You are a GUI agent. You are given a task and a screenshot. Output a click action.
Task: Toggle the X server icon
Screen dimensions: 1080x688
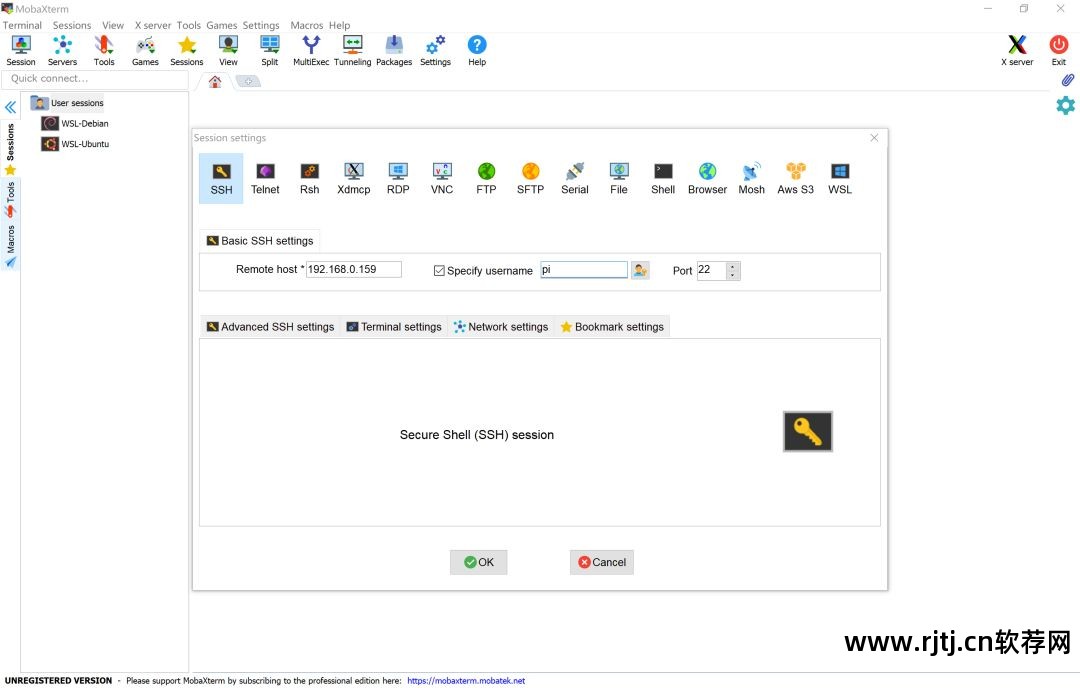(1017, 51)
